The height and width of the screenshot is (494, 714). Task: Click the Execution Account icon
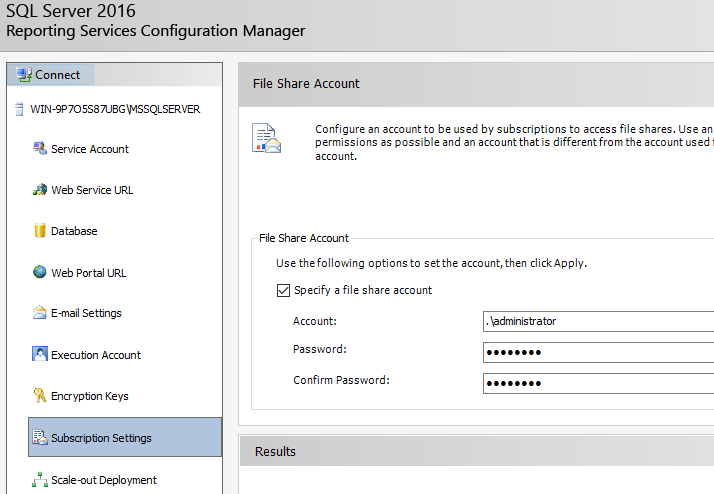pos(40,354)
